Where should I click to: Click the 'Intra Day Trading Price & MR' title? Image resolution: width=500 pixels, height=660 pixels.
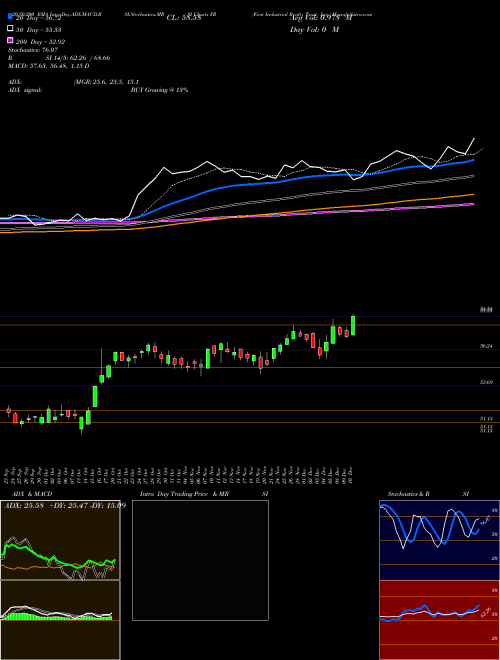coord(184,494)
